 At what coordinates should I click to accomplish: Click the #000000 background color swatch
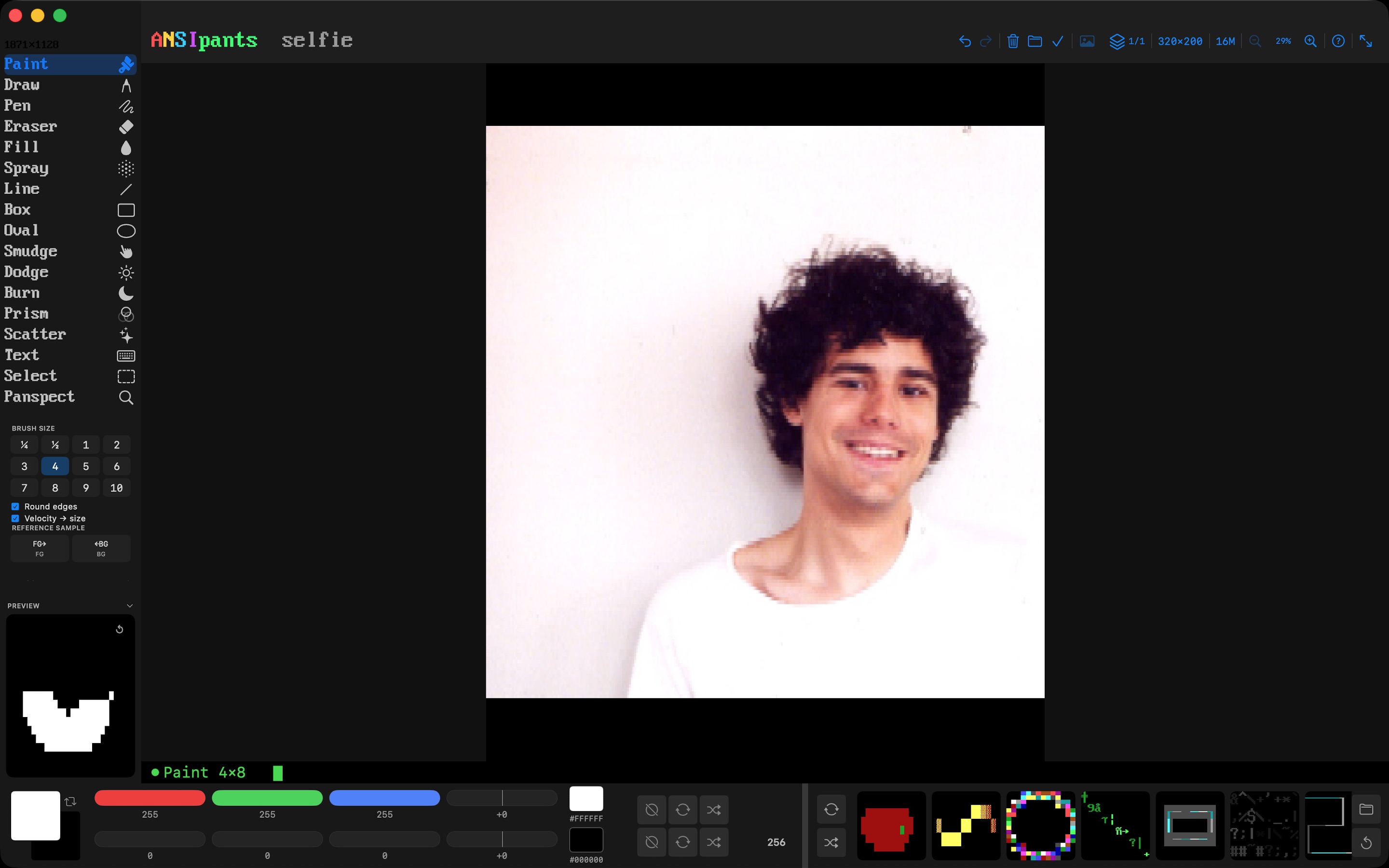click(x=586, y=840)
